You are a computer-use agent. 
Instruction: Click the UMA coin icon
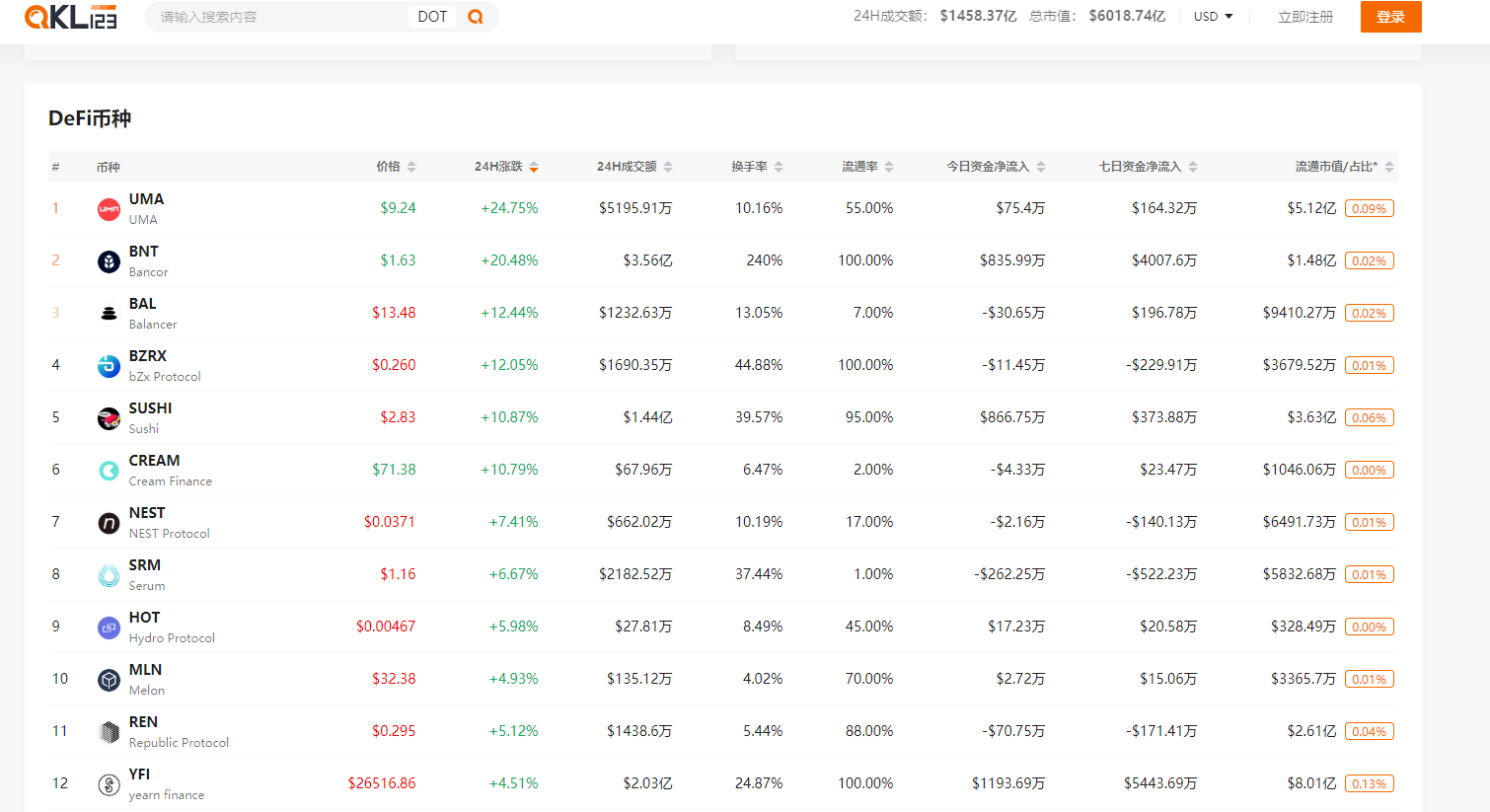click(109, 208)
